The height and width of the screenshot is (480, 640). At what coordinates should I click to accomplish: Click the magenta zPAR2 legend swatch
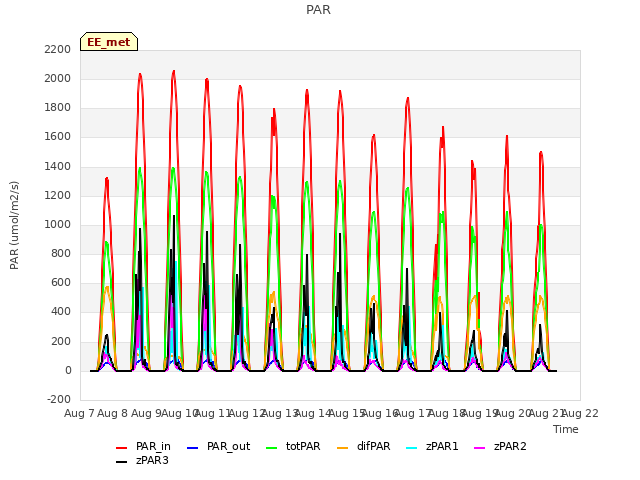click(x=480, y=448)
